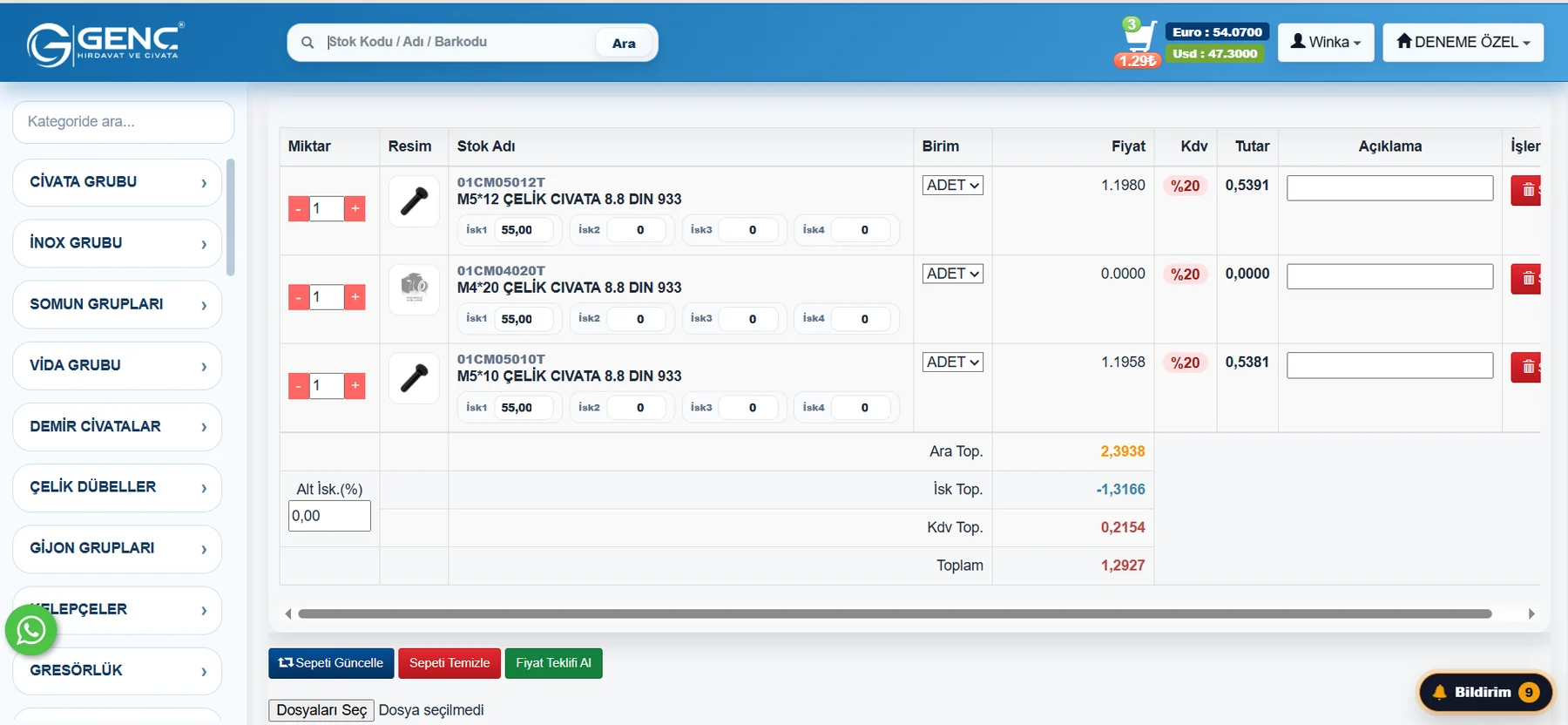Focus the Stok Kodu search field
1568x725 pixels.
(x=457, y=42)
